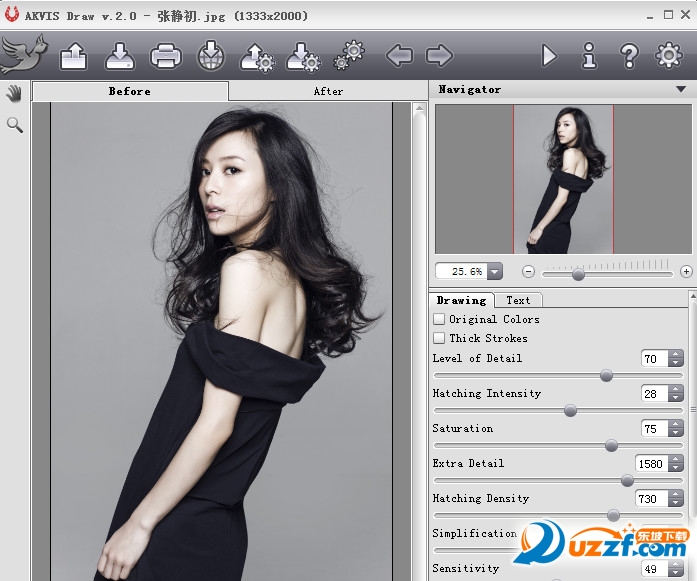Collapse the Navigator panel arrow
This screenshot has height=581, width=697.
pyautogui.click(x=681, y=89)
